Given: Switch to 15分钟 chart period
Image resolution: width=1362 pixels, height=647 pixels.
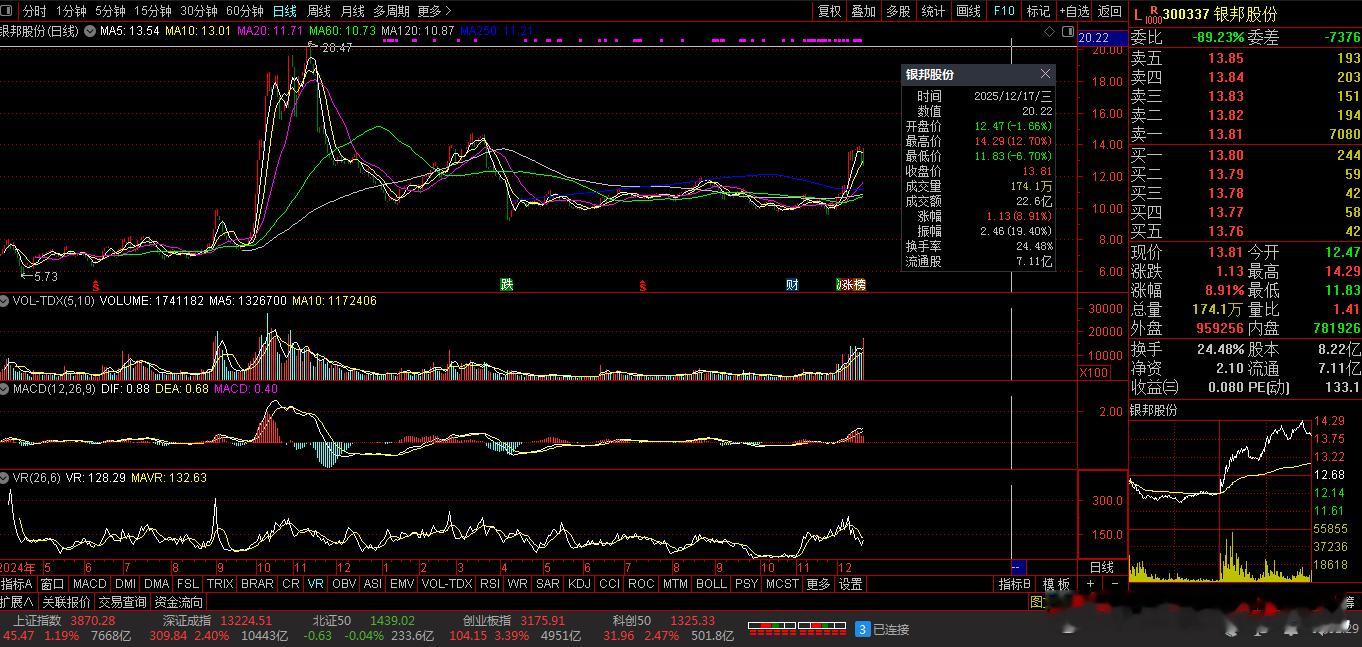Looking at the screenshot, I should pos(152,11).
